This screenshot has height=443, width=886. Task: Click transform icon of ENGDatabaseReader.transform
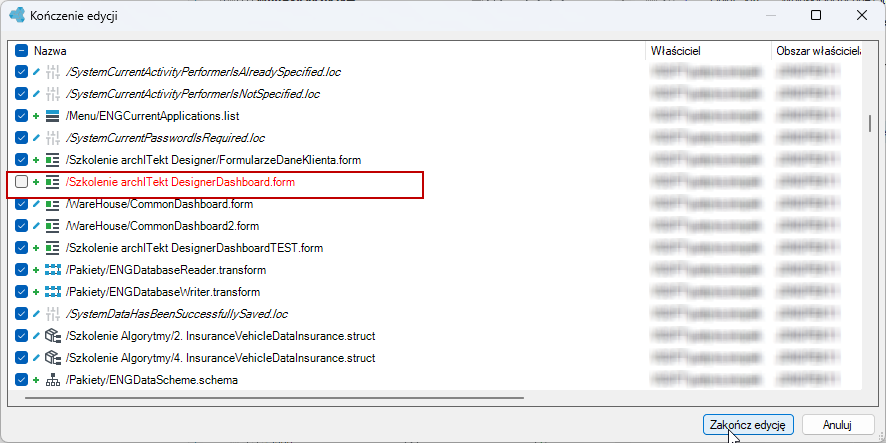[53, 270]
